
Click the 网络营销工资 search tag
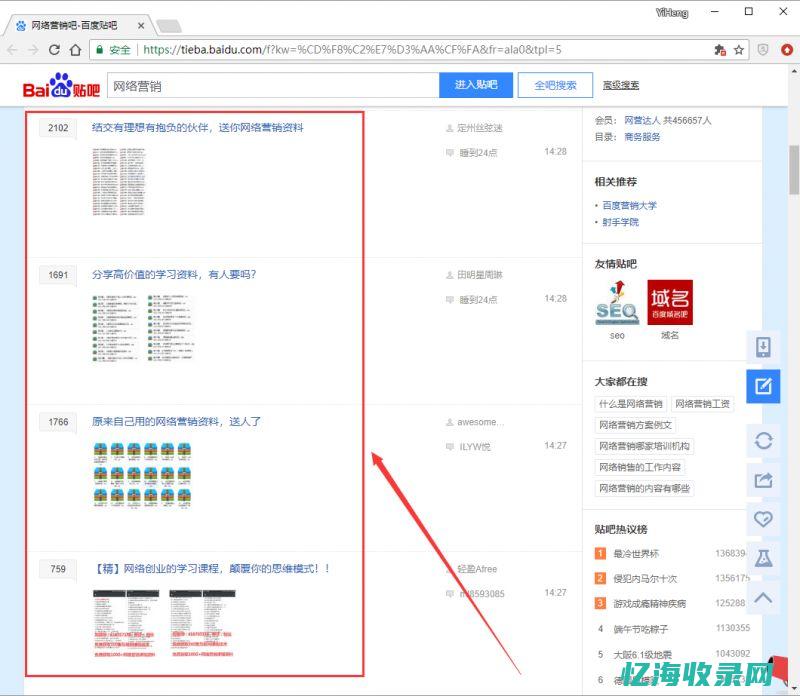(x=702, y=404)
